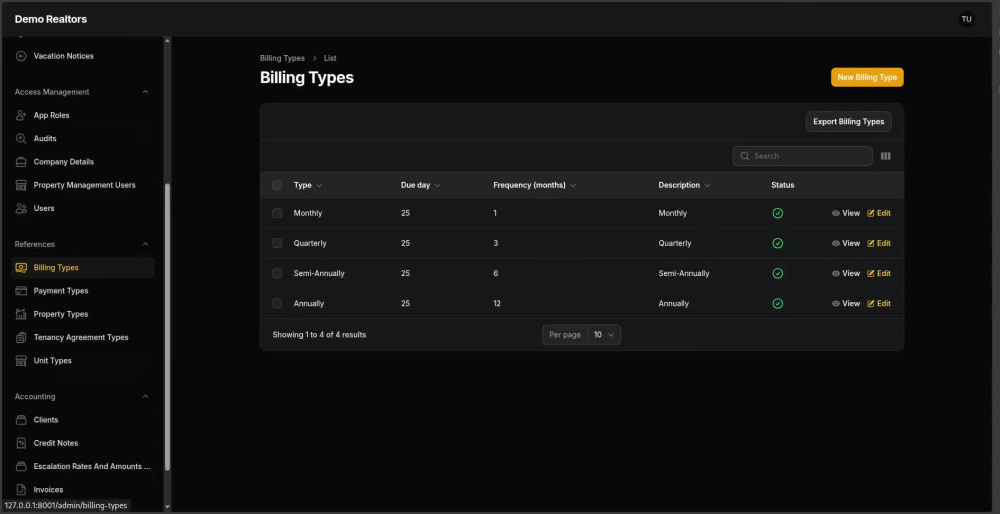Edit the Annually billing type
The height and width of the screenshot is (514, 1000).
coord(879,304)
